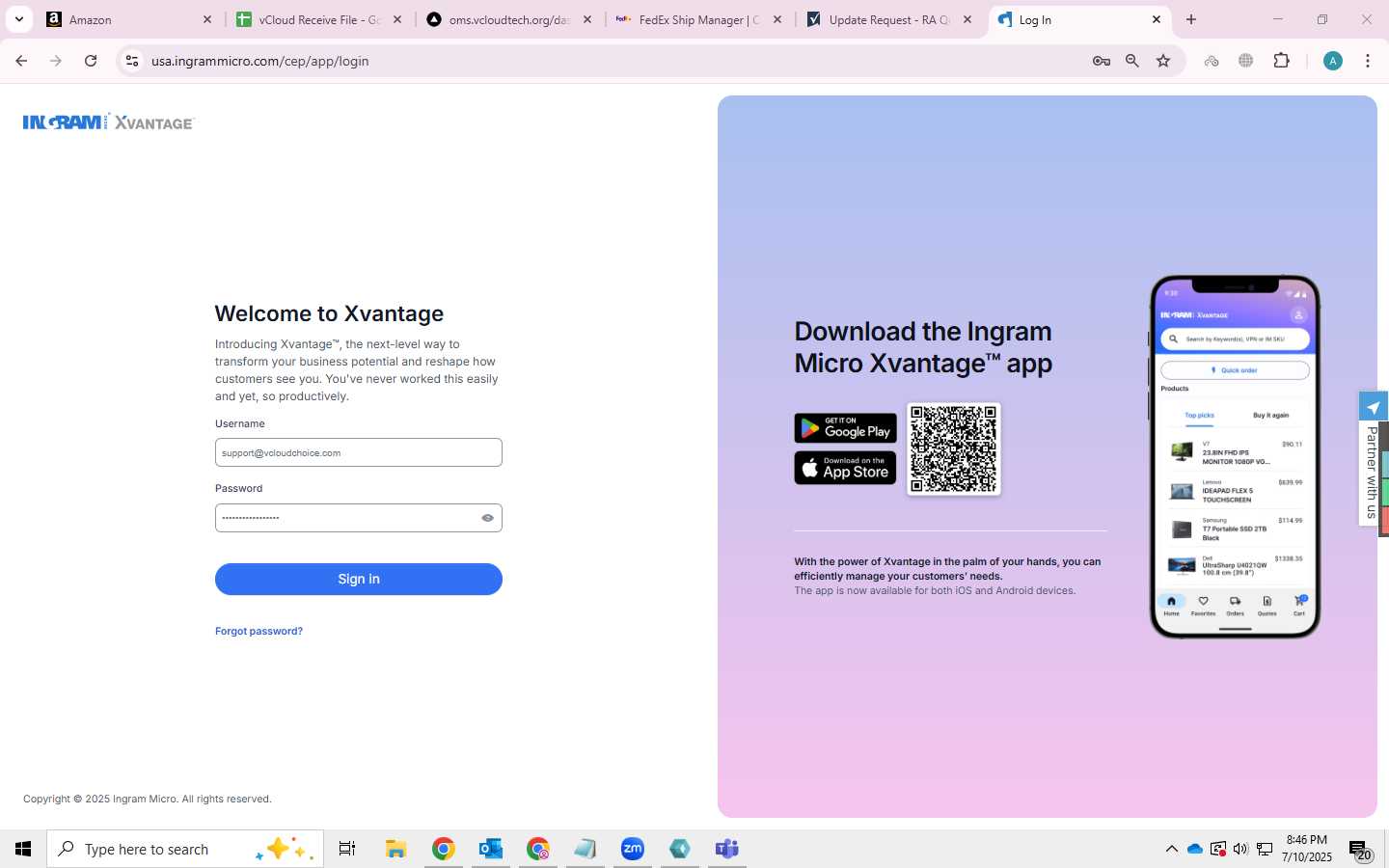Open the teal hexagon app on the taskbar
The width and height of the screenshot is (1389, 868).
[x=680, y=849]
